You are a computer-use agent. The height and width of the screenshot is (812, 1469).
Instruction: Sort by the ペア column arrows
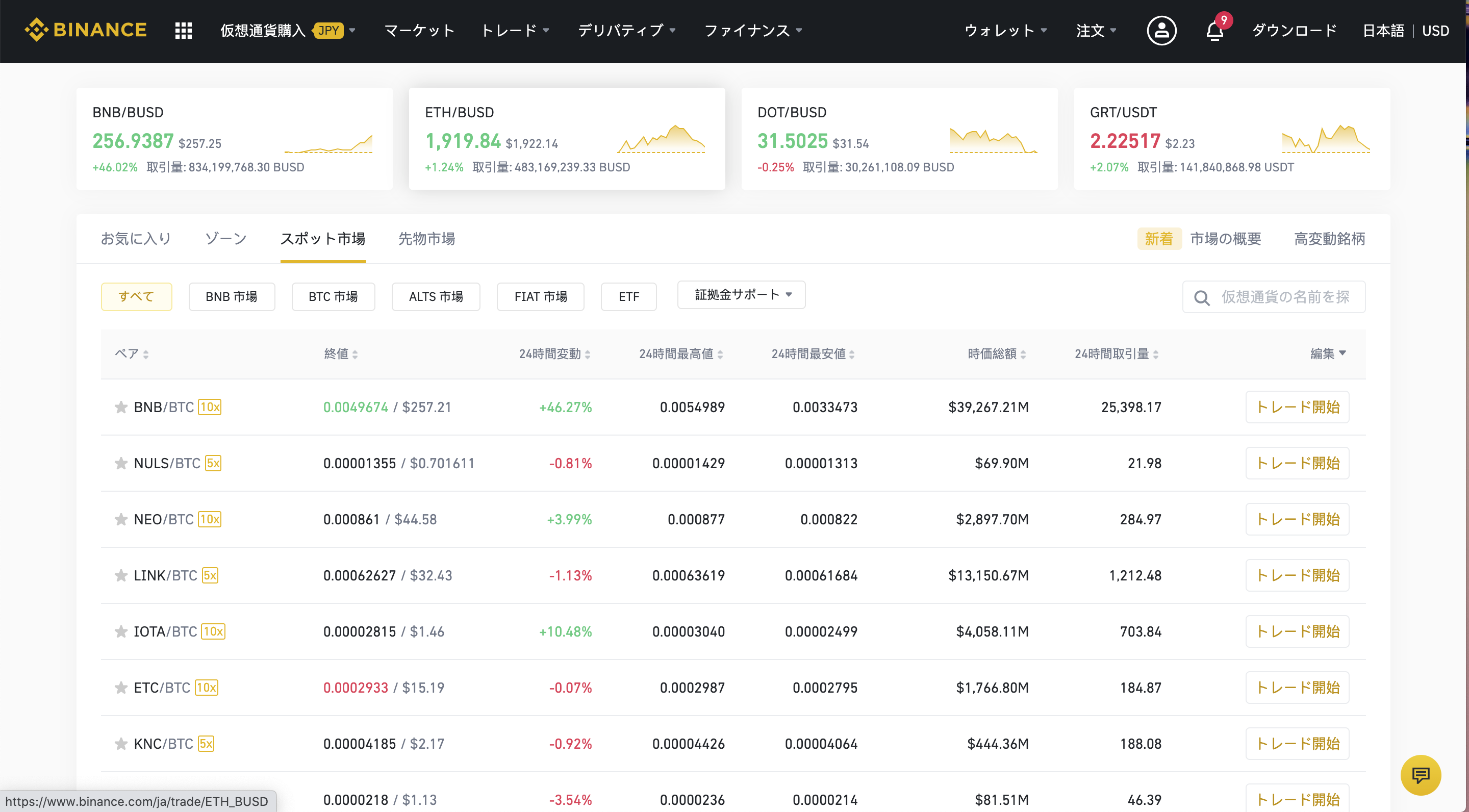click(146, 354)
